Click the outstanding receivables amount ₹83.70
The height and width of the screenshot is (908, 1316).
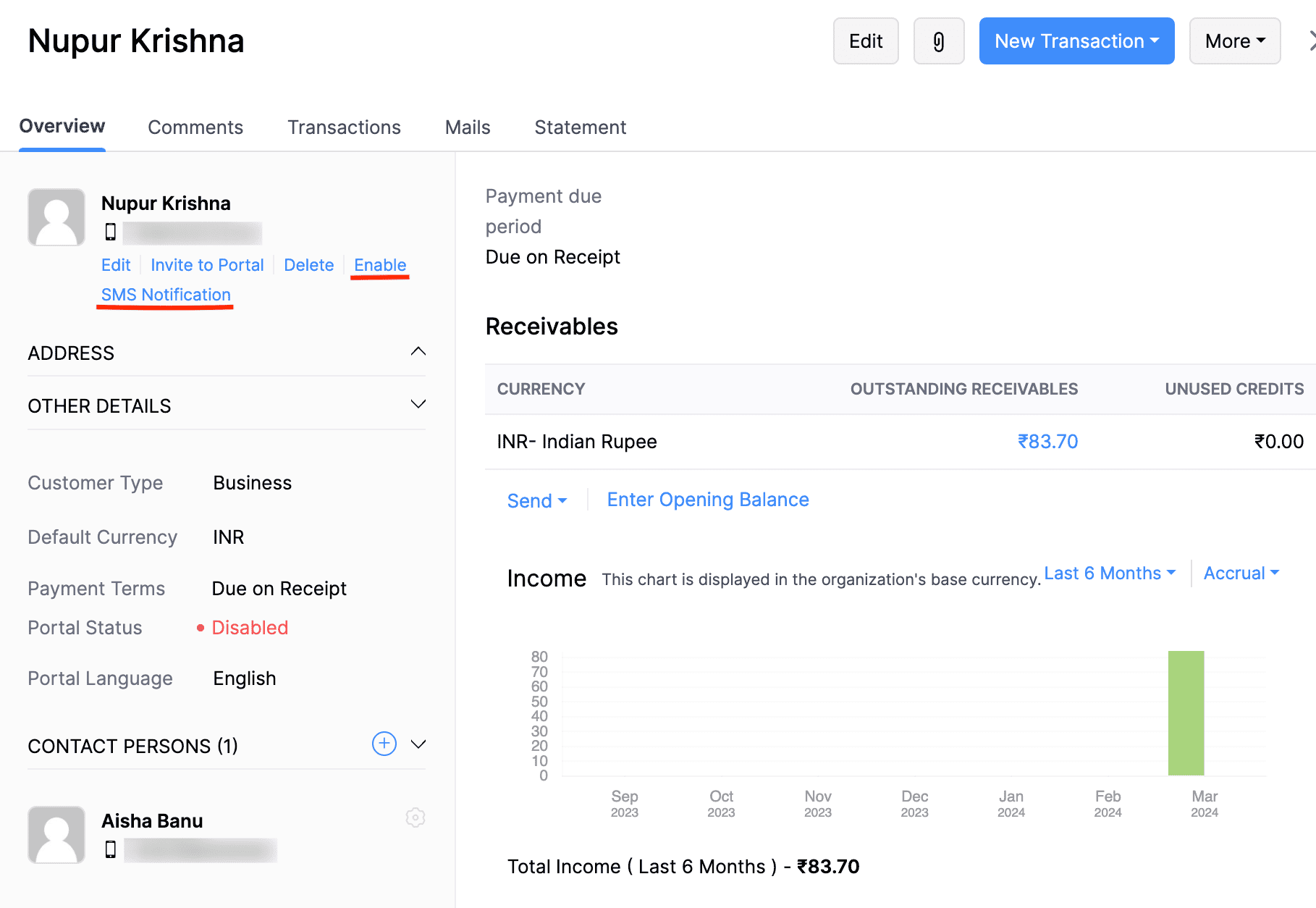1048,441
